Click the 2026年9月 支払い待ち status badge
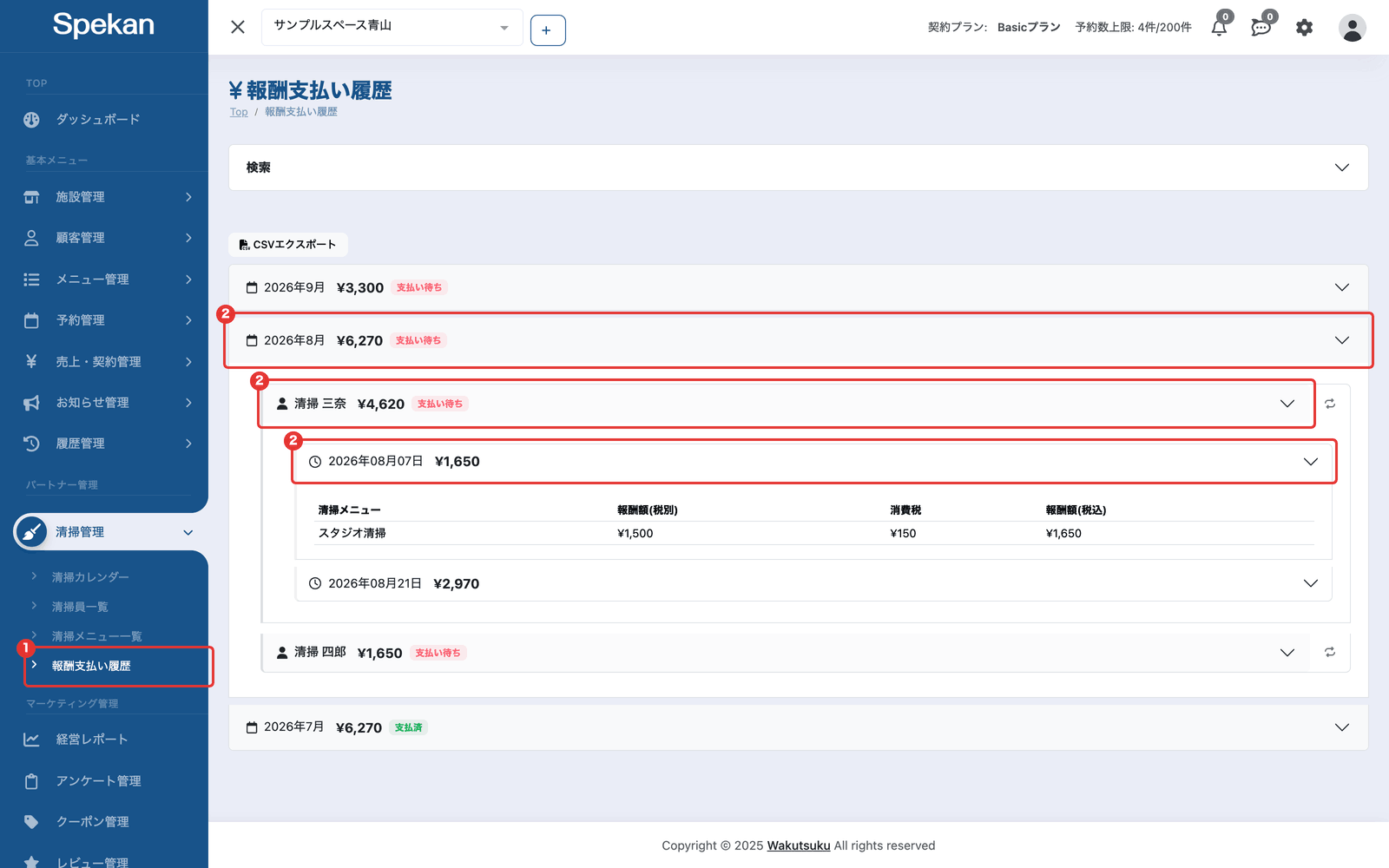1389x868 pixels. pos(419,287)
